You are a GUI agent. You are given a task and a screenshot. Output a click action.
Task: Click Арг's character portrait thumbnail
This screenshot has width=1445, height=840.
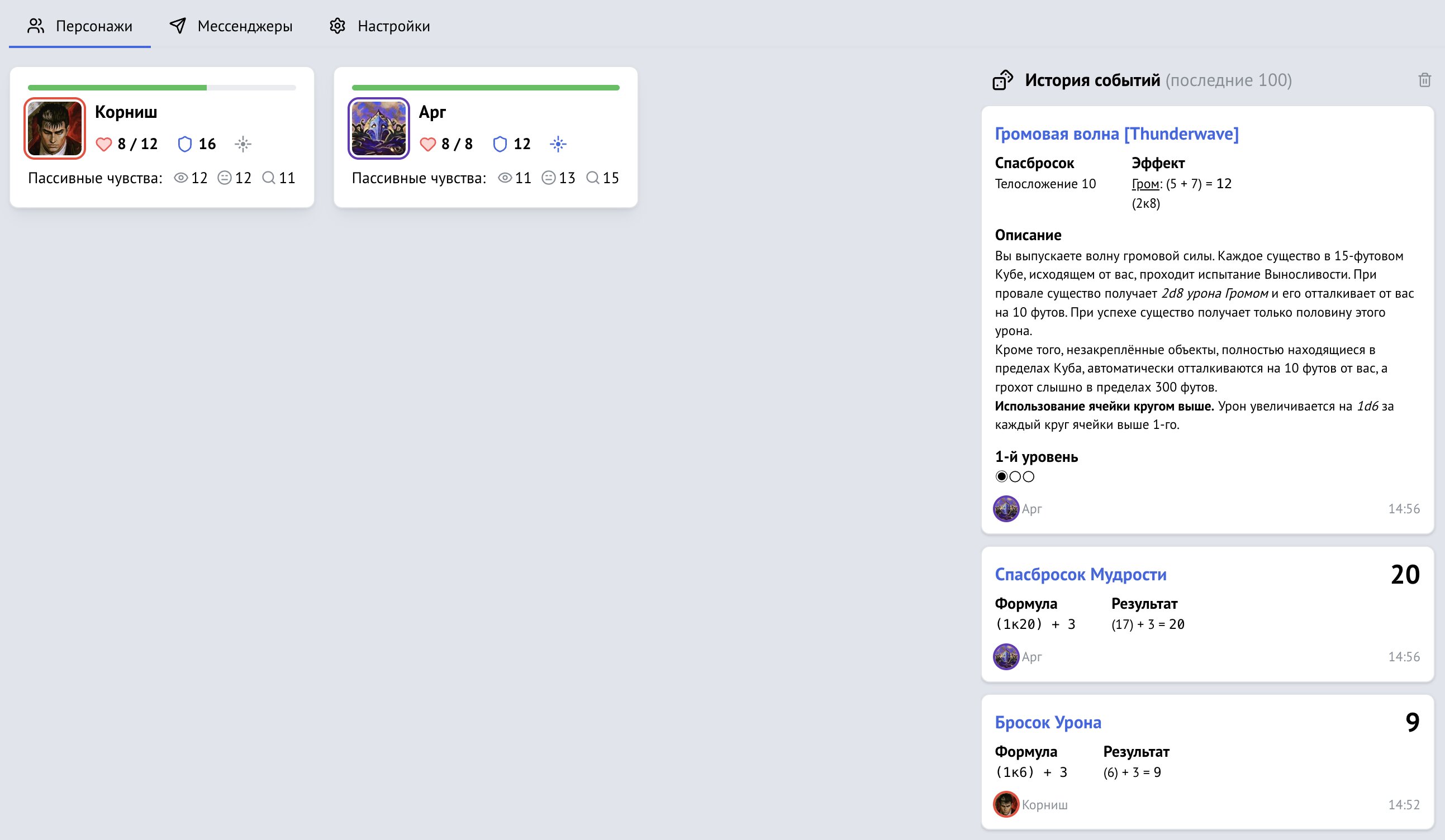pos(378,128)
